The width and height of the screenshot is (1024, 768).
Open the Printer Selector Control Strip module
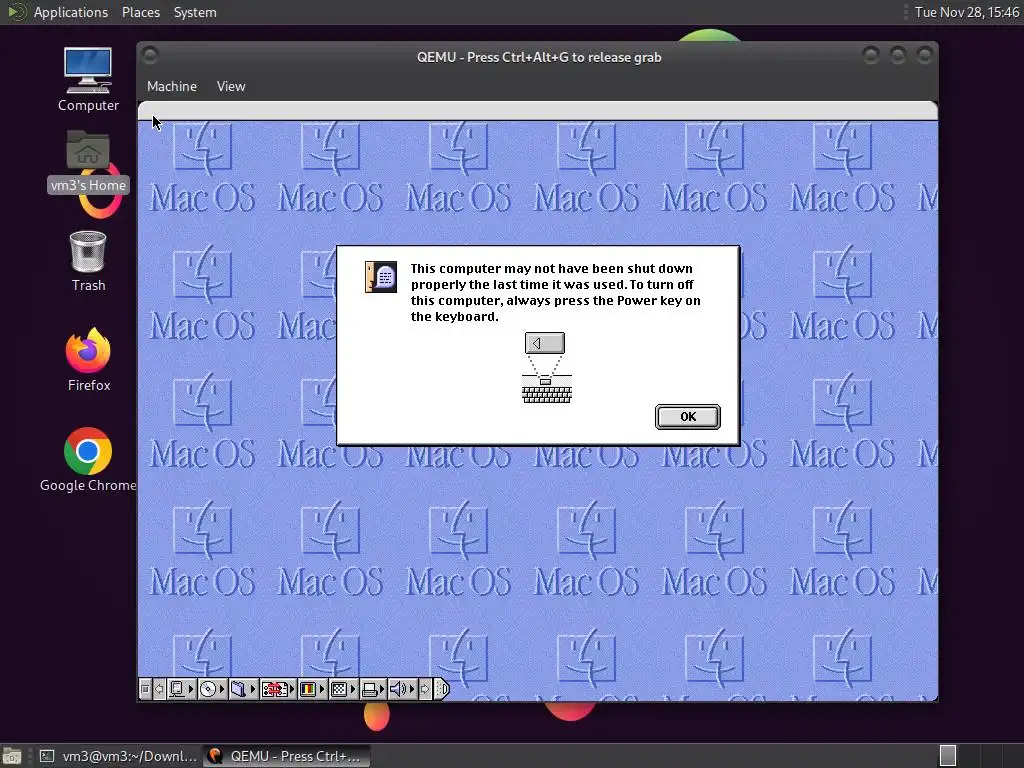[x=369, y=689]
